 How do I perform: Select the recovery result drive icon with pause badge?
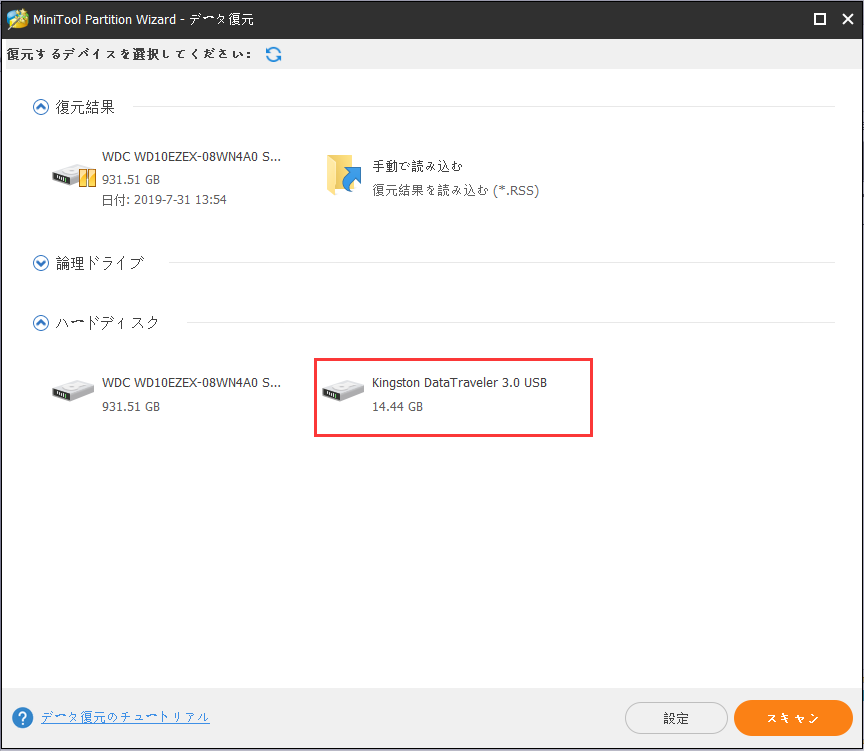pos(74,176)
